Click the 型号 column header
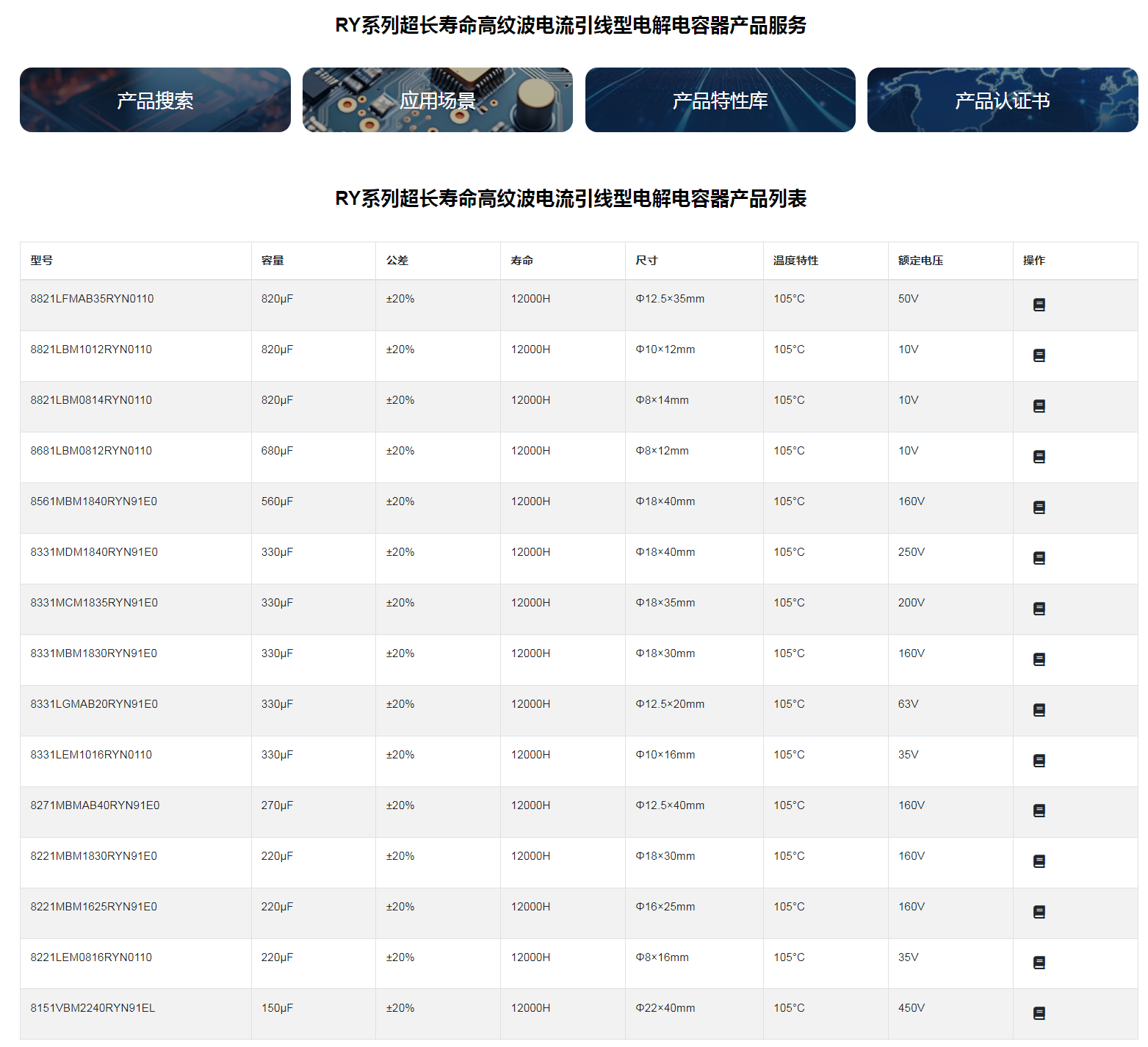 click(42, 261)
